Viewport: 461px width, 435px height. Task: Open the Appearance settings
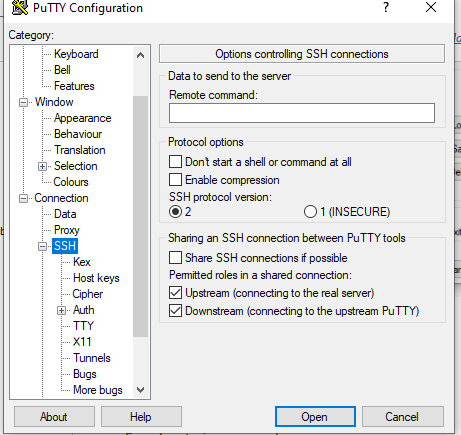tap(82, 118)
